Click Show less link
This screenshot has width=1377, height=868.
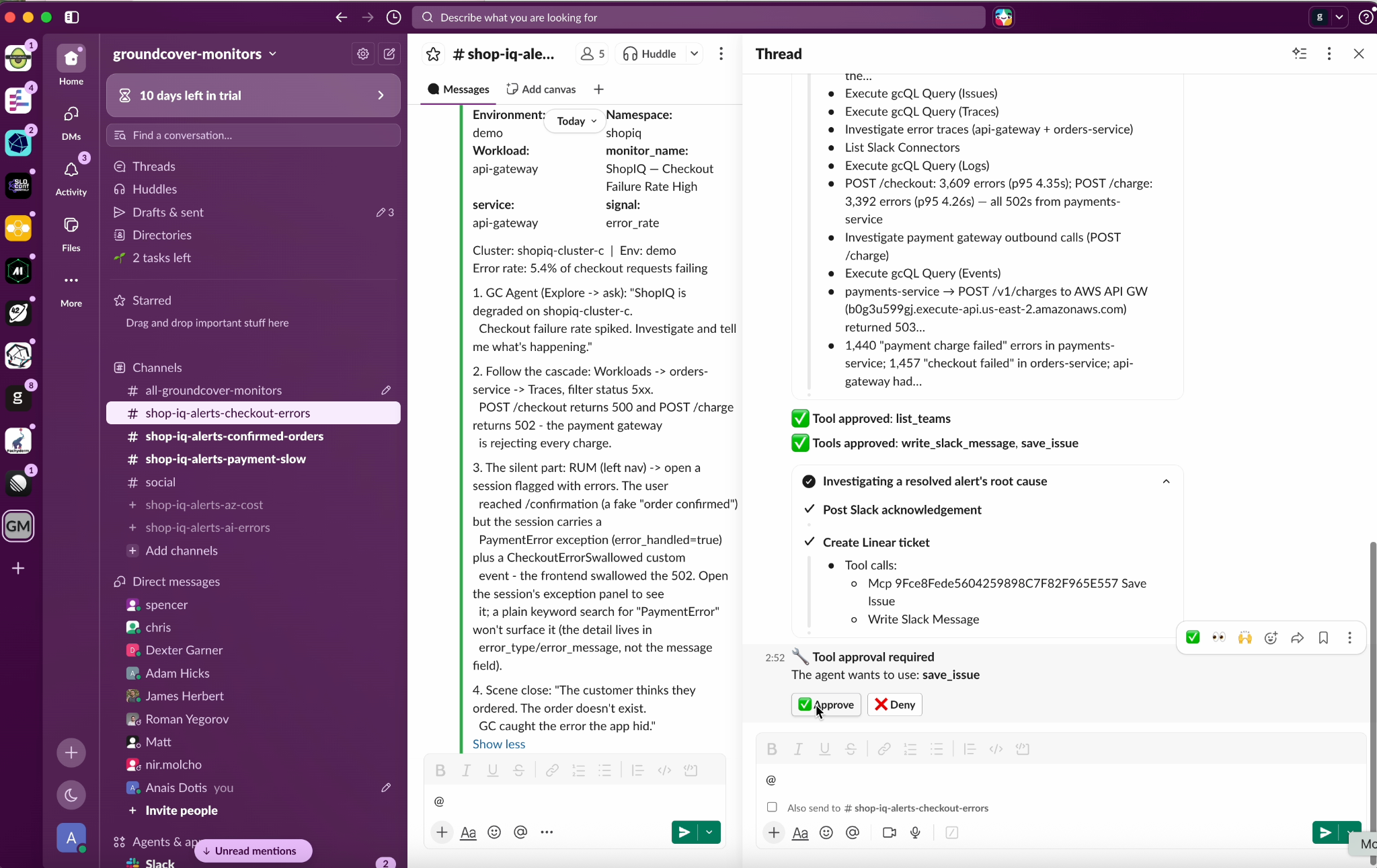(x=499, y=744)
